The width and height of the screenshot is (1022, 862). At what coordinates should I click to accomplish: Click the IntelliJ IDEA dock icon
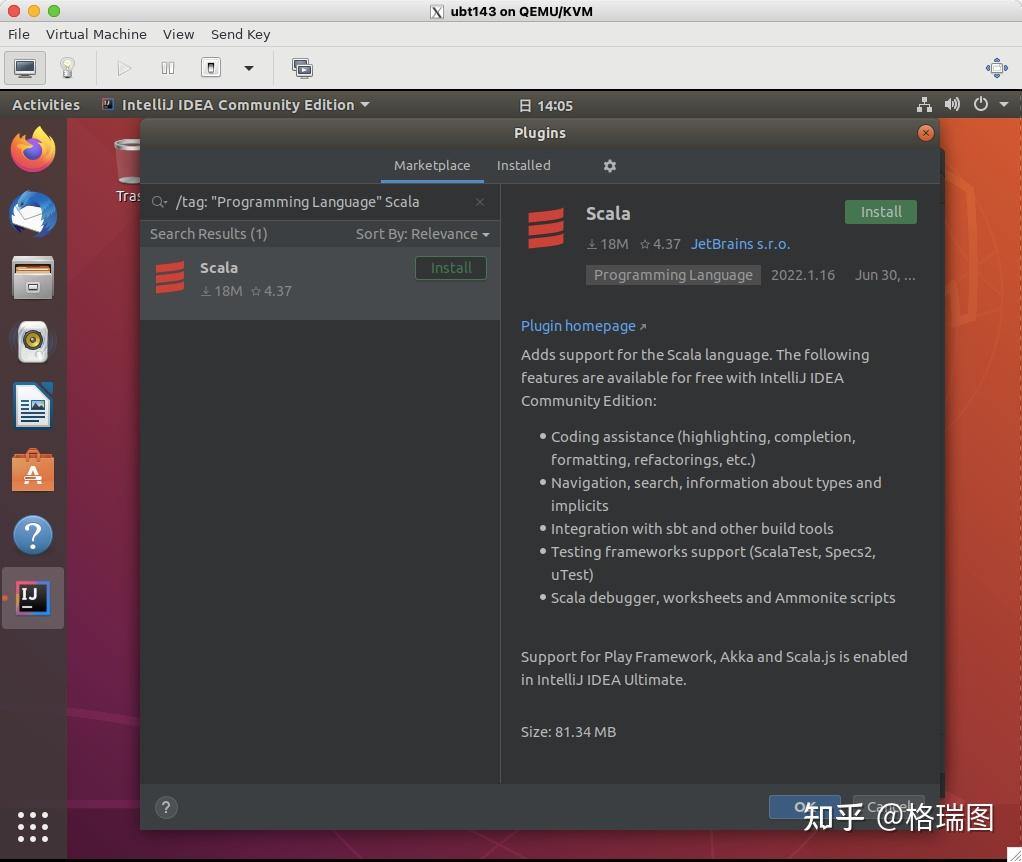(33, 598)
